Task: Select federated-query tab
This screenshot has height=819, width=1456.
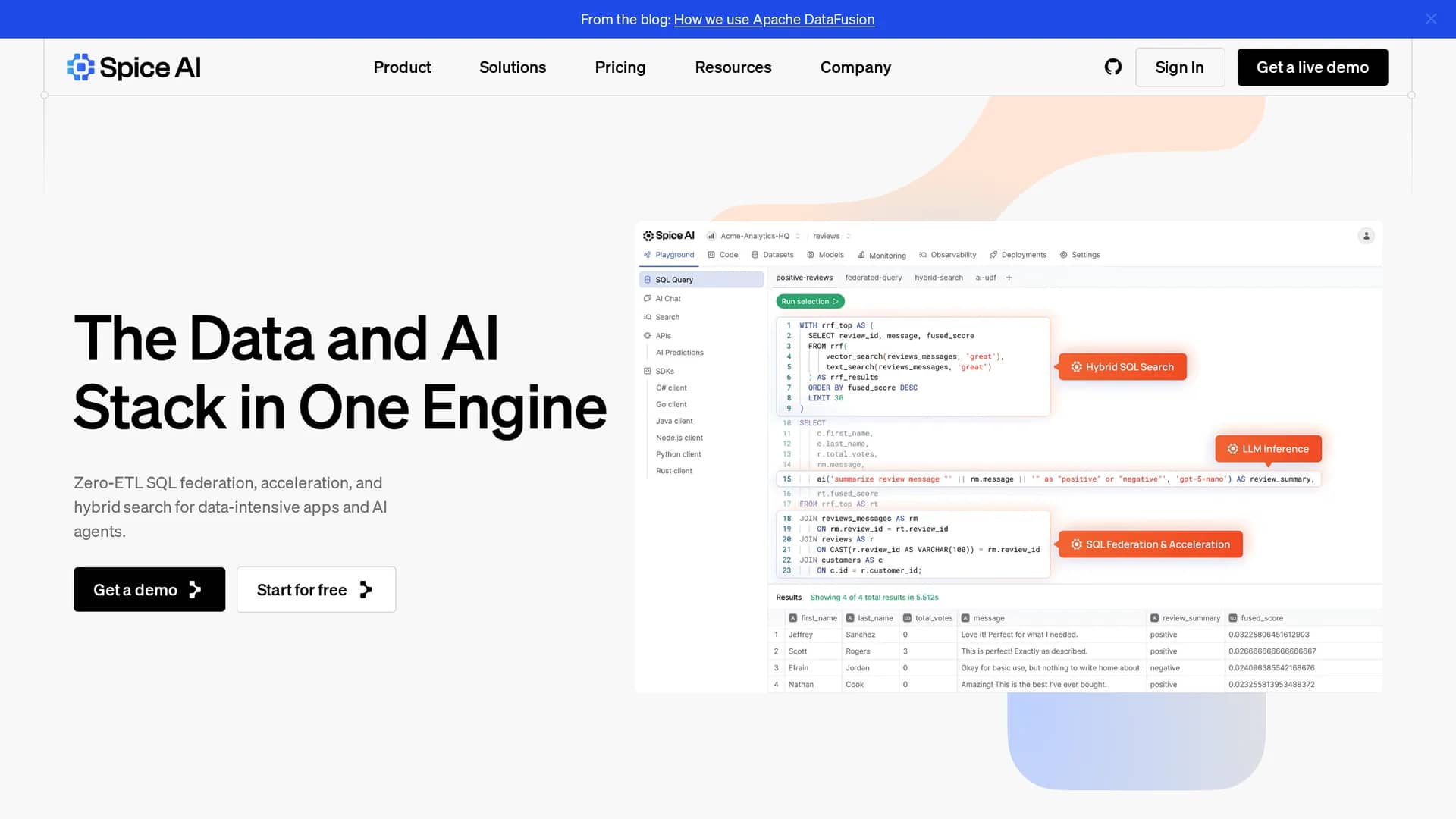Action: (874, 278)
